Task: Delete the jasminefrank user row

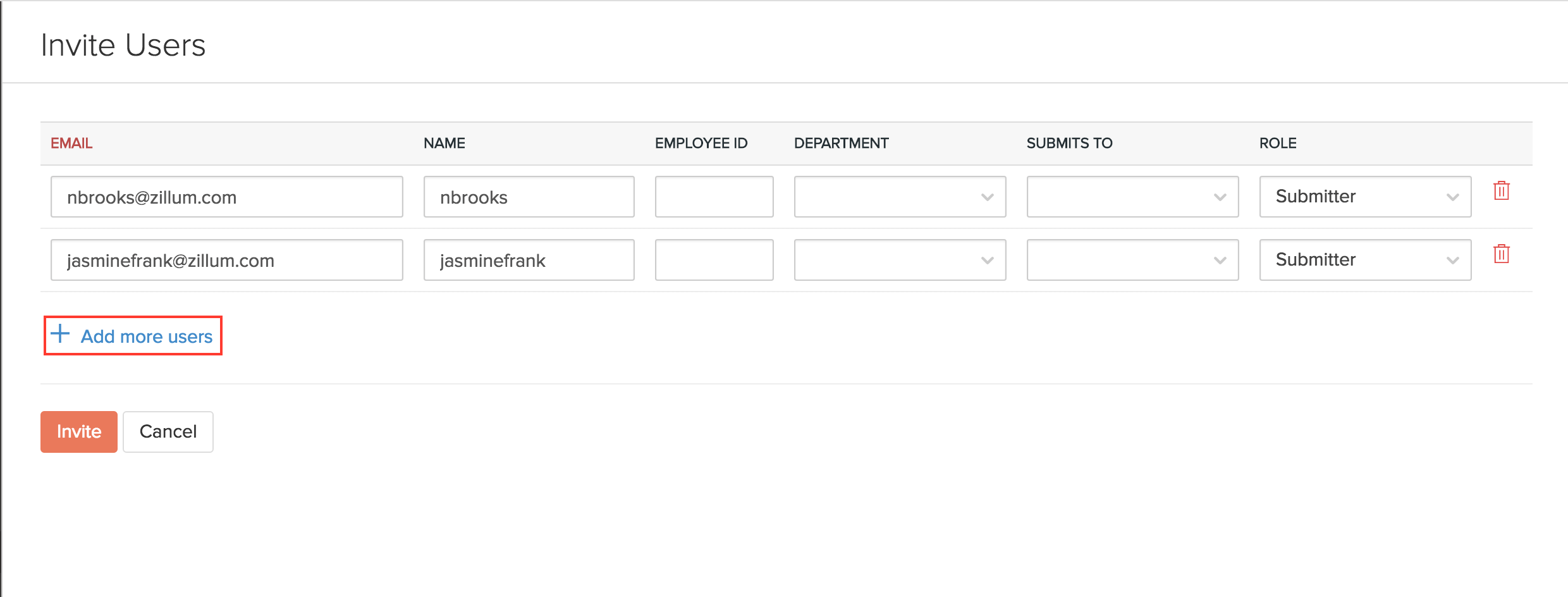Action: (x=1501, y=254)
